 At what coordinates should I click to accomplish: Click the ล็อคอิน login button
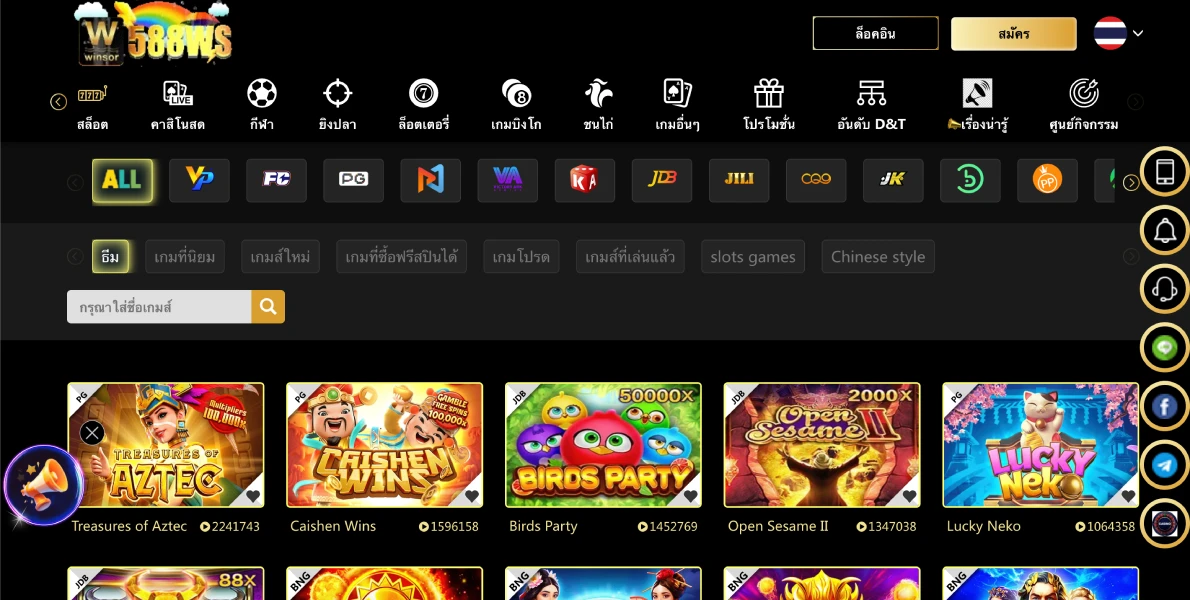pos(875,33)
